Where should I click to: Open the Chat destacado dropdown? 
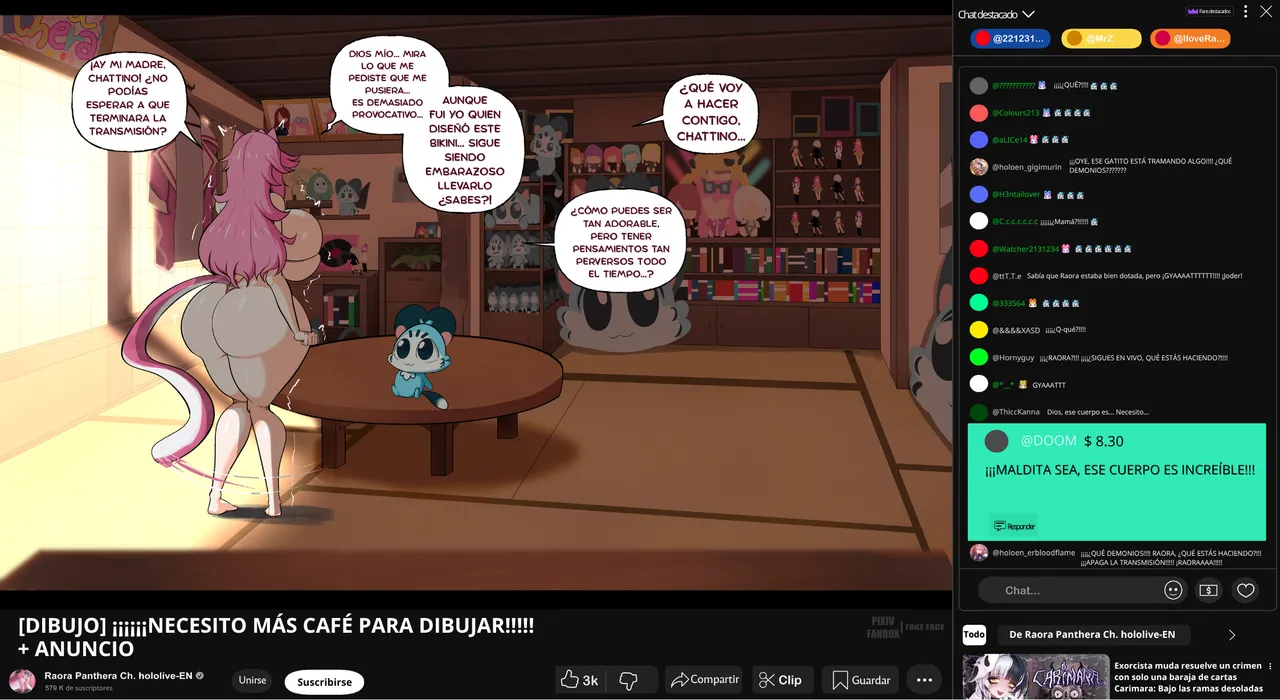click(x=996, y=14)
